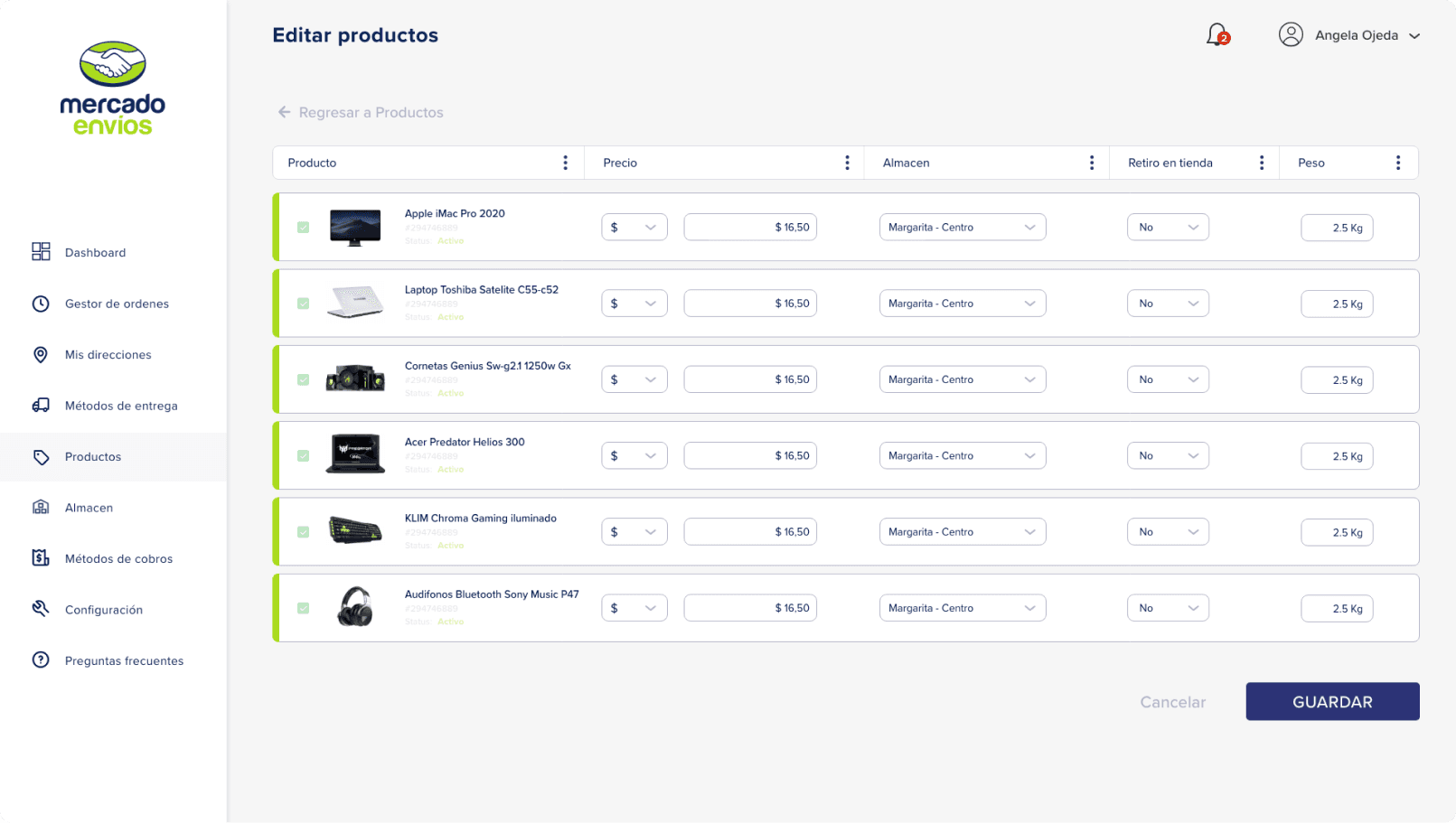Image resolution: width=1456 pixels, height=823 pixels.
Task: Click the Dashboard grid icon
Action: tap(41, 251)
